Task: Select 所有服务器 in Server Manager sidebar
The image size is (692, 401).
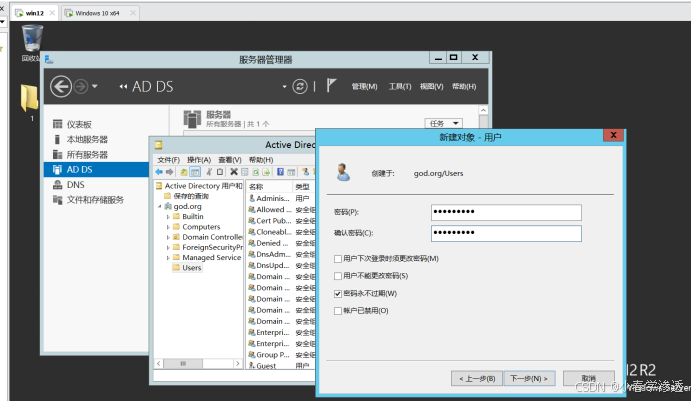Action: pos(87,154)
